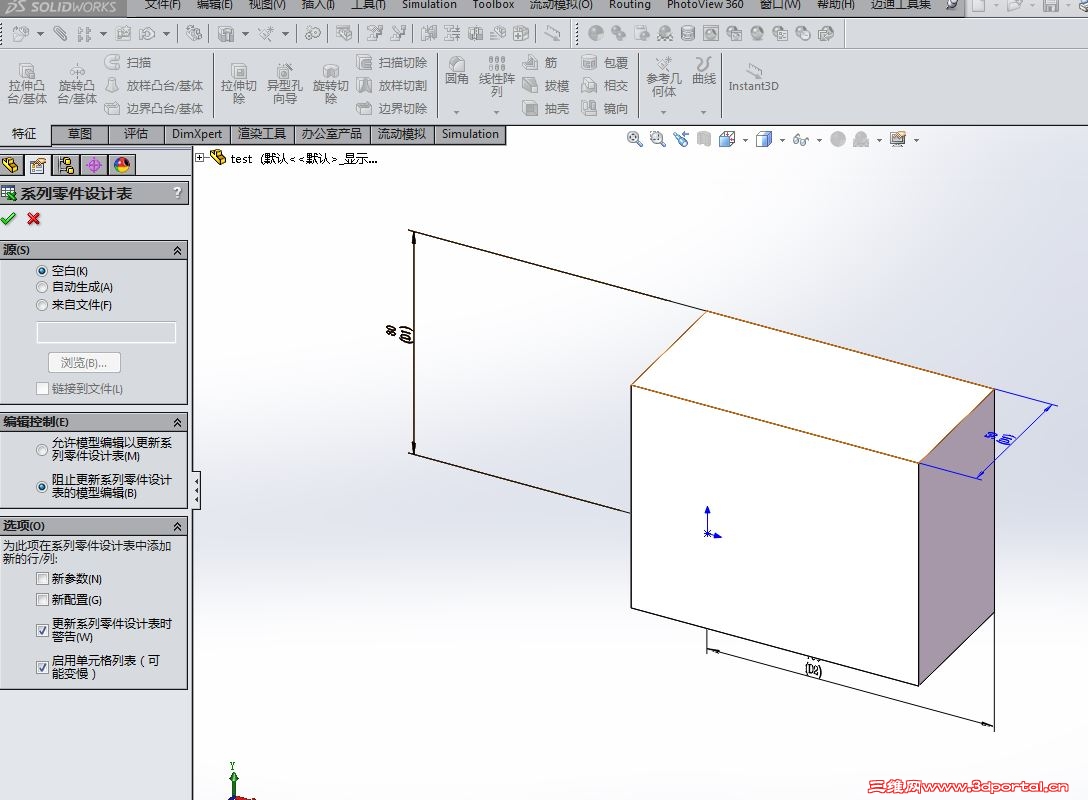The width and height of the screenshot is (1088, 800).
Task: Collapse the 源(S) section
Action: (178, 250)
